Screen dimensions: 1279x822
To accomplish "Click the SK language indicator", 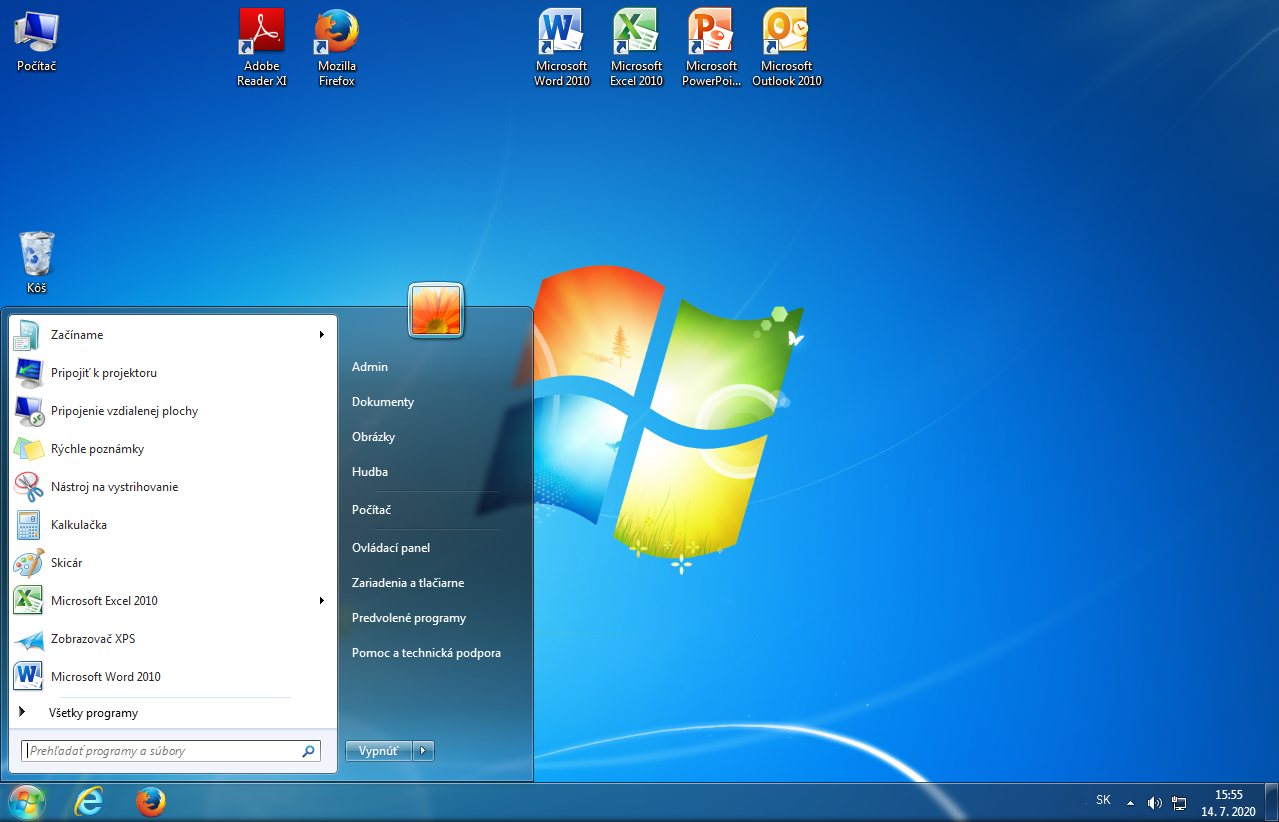I will (x=1103, y=800).
